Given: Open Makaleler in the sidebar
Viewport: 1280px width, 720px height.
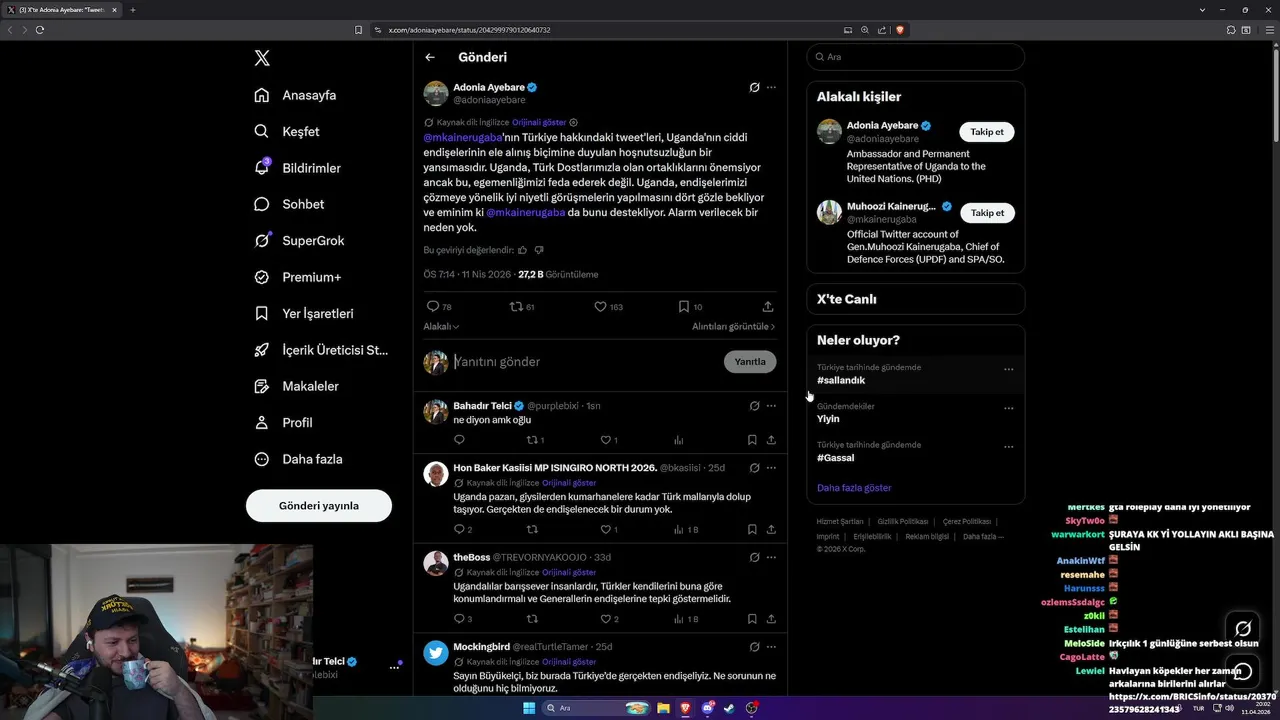Looking at the screenshot, I should 296,386.
